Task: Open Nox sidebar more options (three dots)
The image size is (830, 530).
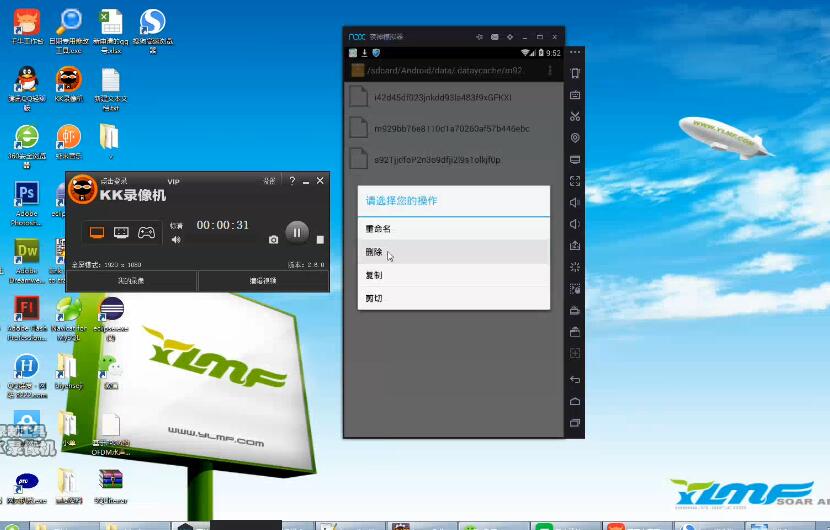Action: click(x=575, y=52)
